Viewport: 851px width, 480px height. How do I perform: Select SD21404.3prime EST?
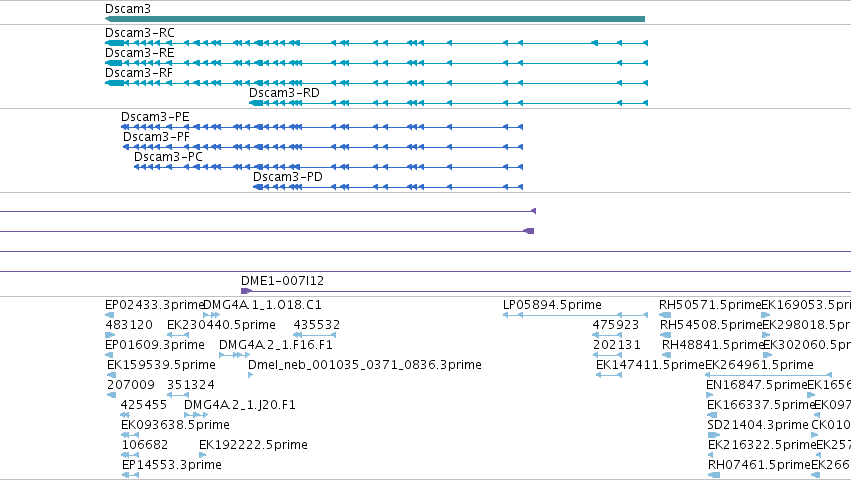pyautogui.click(x=758, y=425)
